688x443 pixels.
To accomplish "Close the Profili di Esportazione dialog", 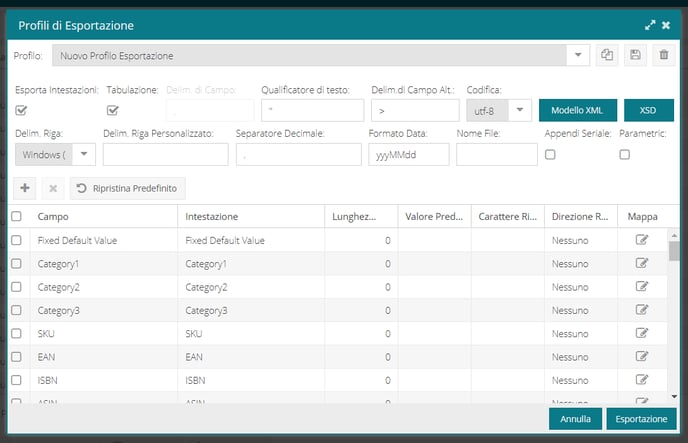I will 666,25.
